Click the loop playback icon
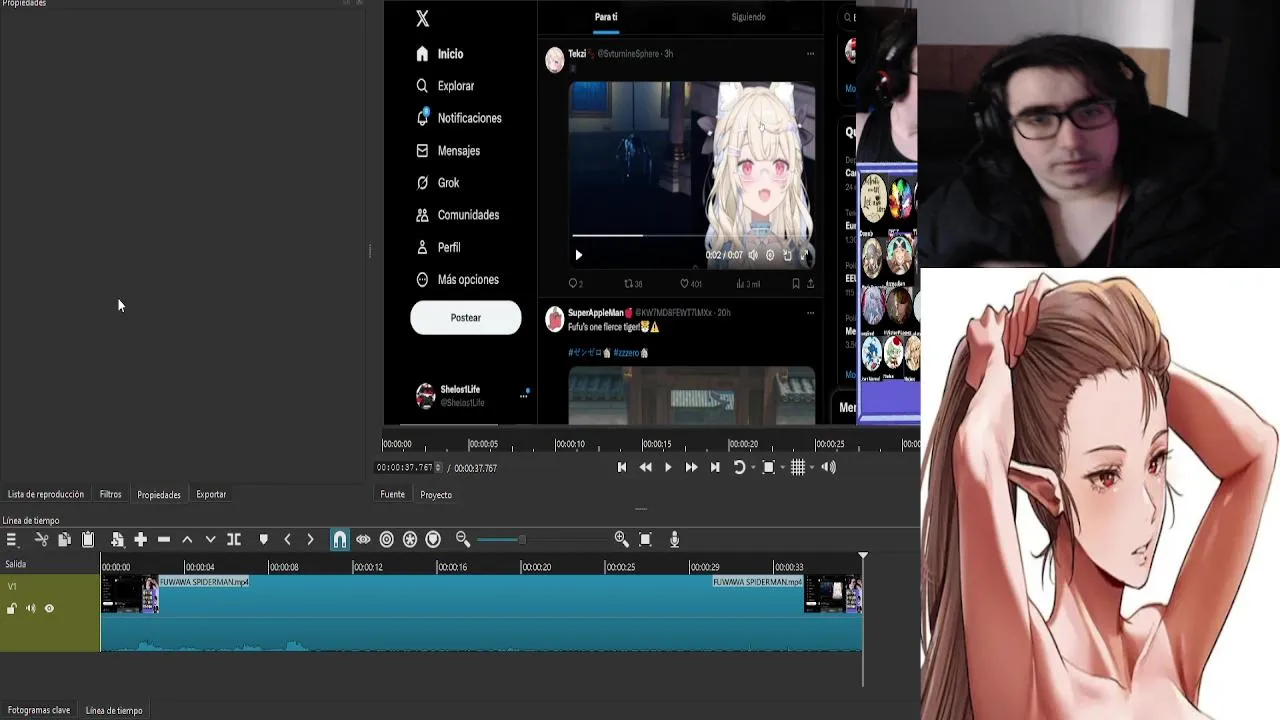 [x=739, y=467]
